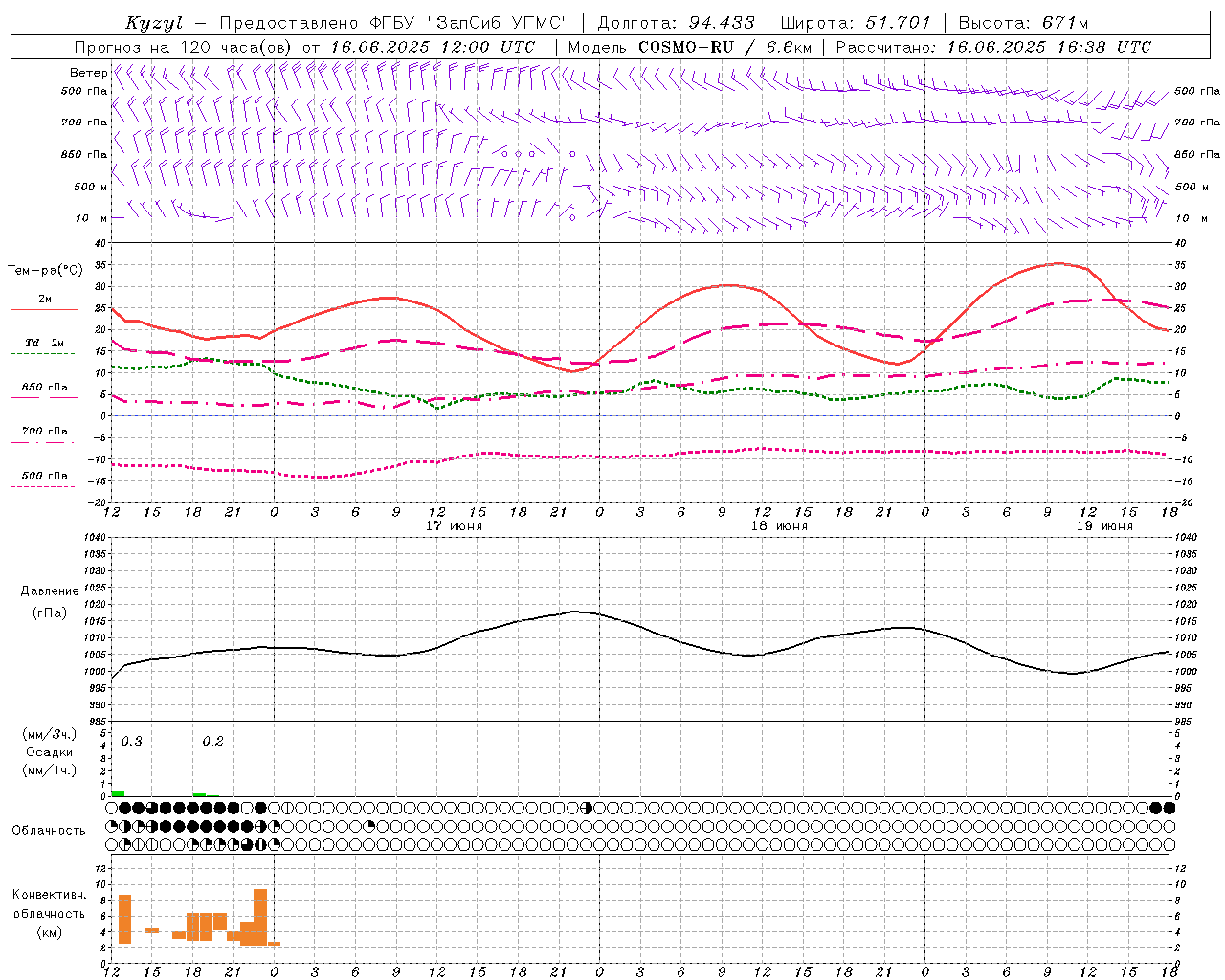1225x980 pixels.
Task: Click the "Прогноз на 120 часа(ов)" forecast text
Action: point(184,47)
